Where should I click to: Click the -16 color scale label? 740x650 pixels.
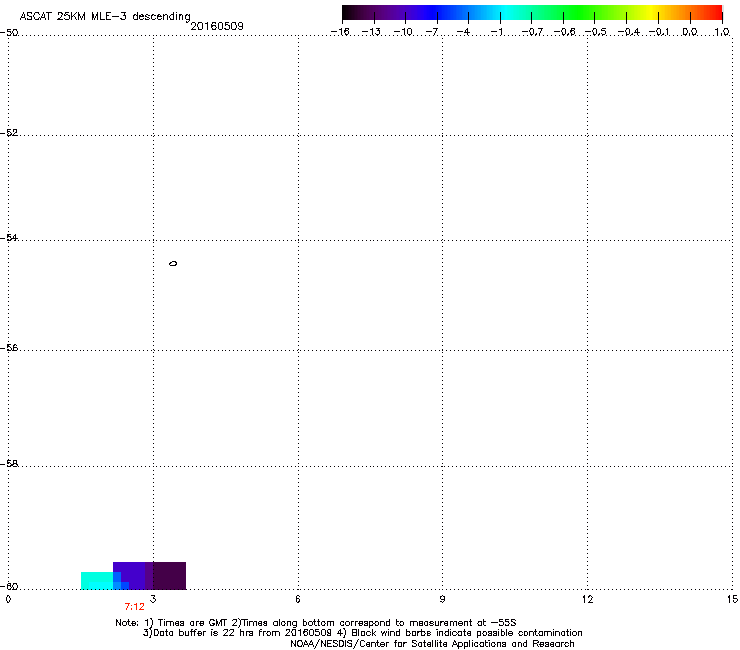click(340, 32)
